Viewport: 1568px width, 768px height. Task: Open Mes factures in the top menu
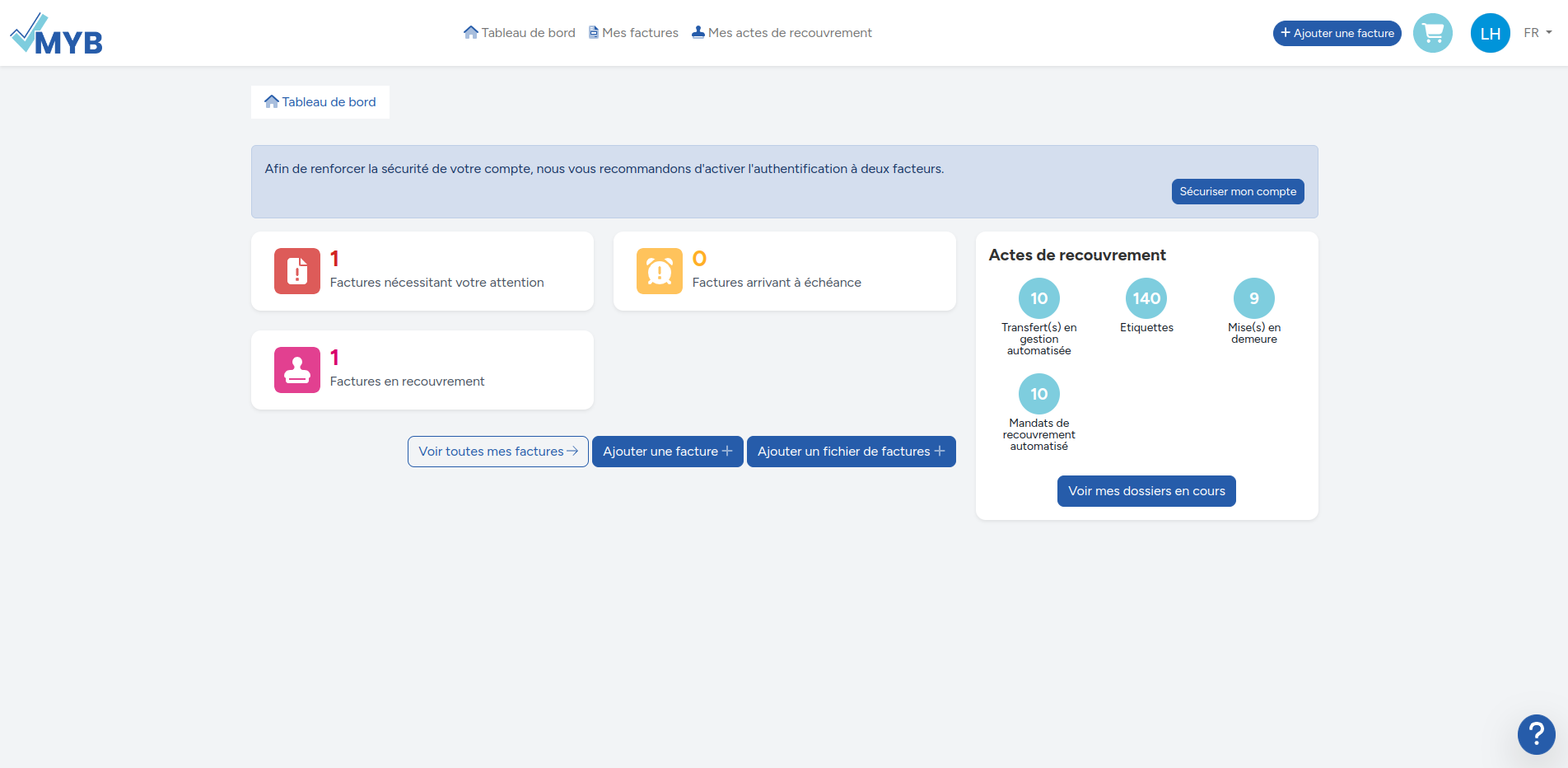pos(633,33)
